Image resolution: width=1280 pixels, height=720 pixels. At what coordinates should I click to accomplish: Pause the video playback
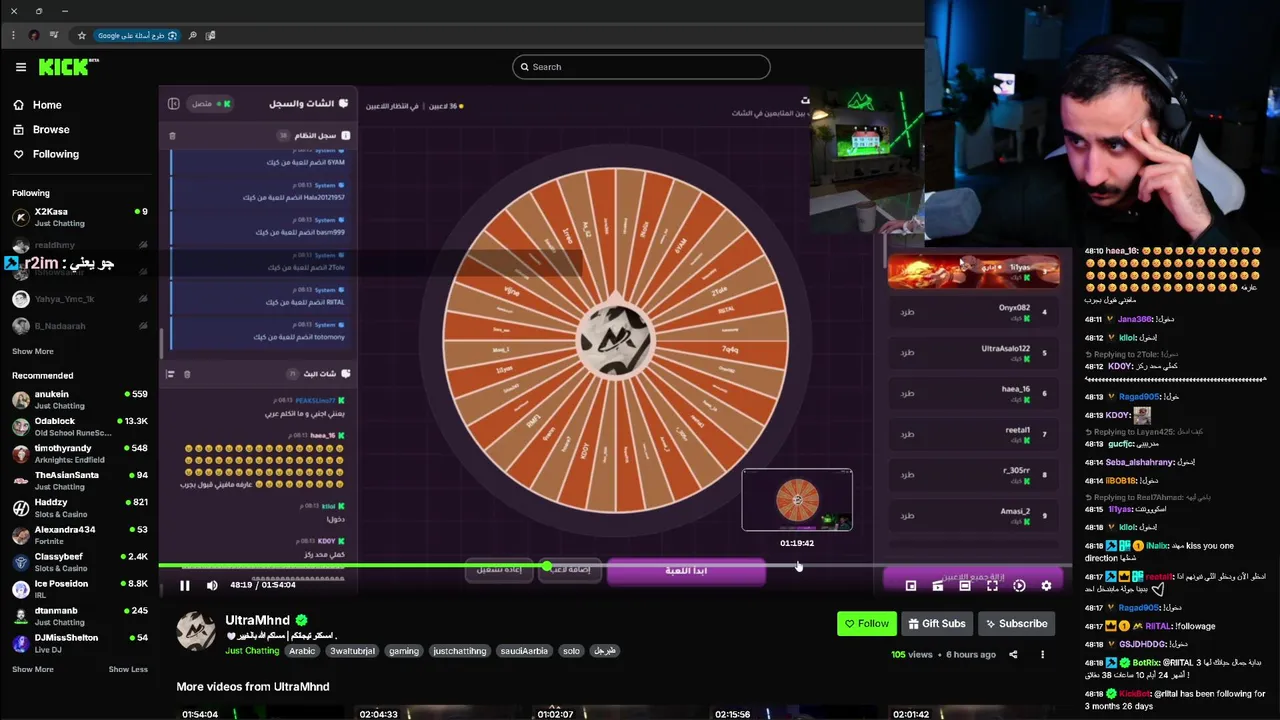pyautogui.click(x=185, y=586)
